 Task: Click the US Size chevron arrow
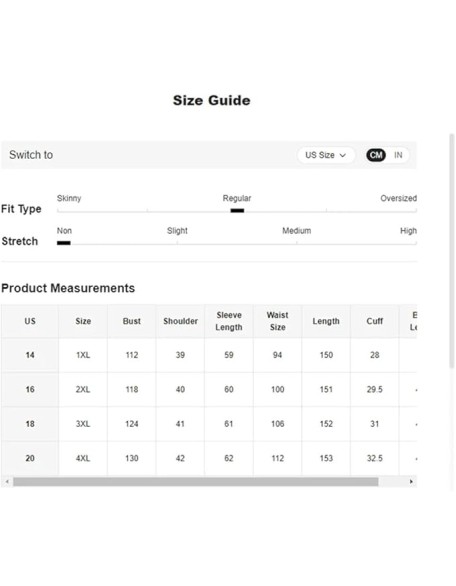click(x=342, y=155)
